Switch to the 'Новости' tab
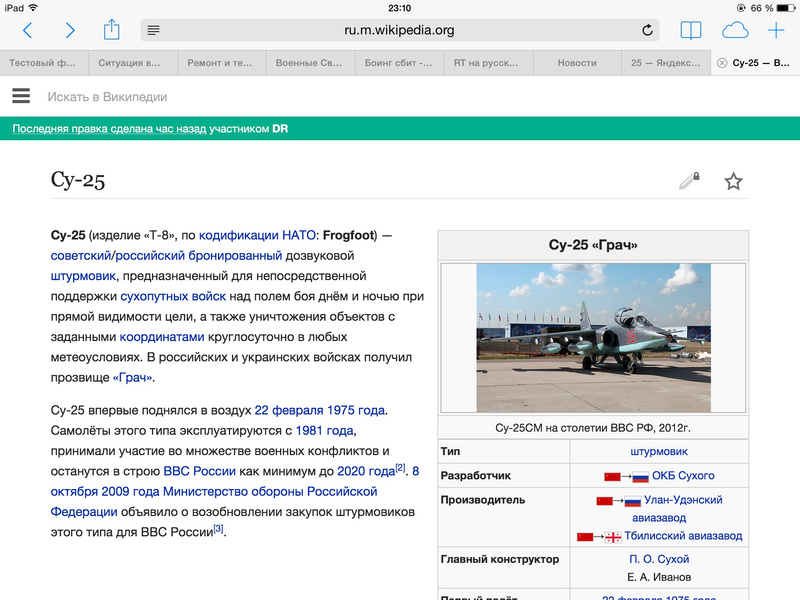Image resolution: width=800 pixels, height=600 pixels. (x=577, y=63)
